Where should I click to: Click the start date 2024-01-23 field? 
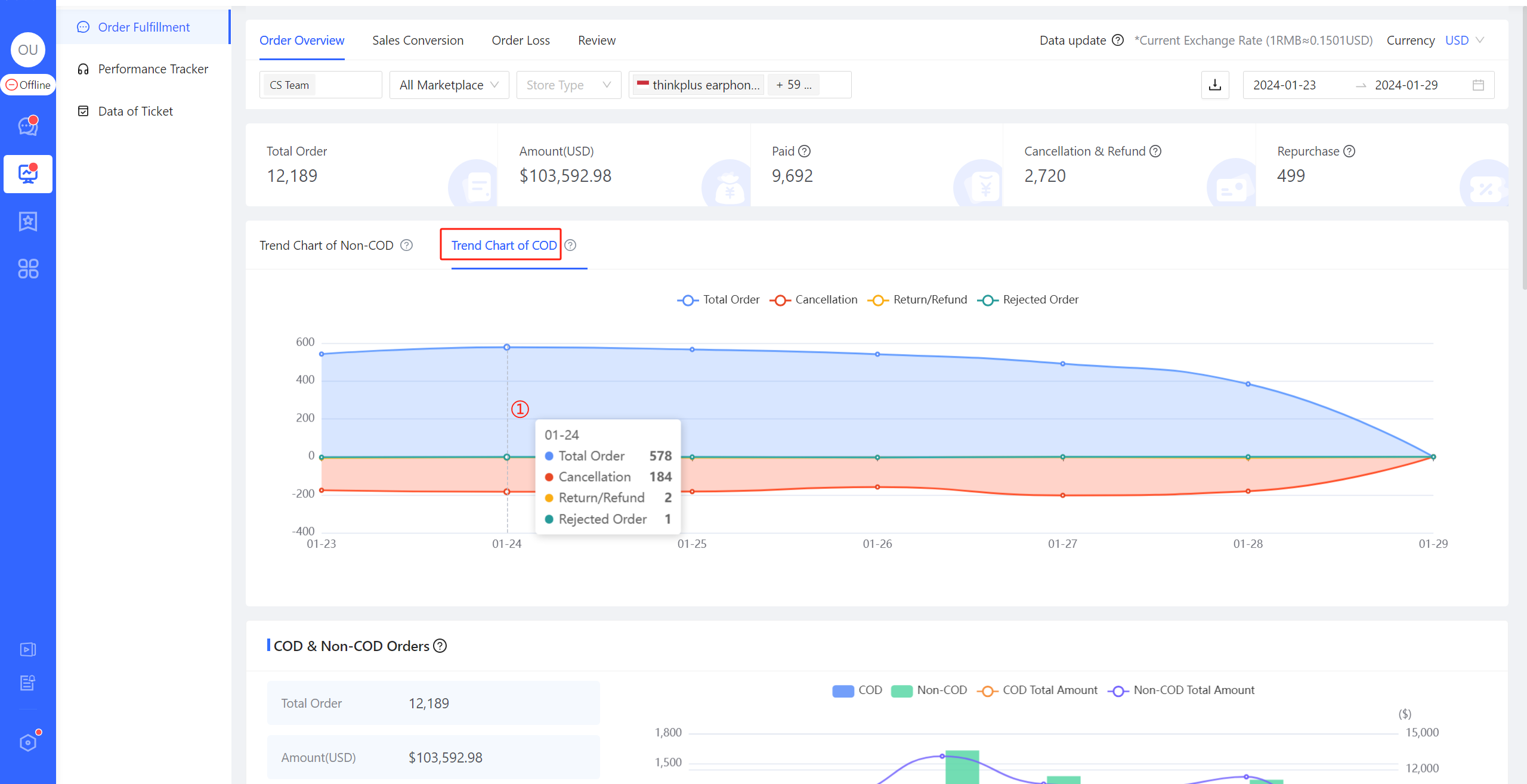coord(1285,85)
